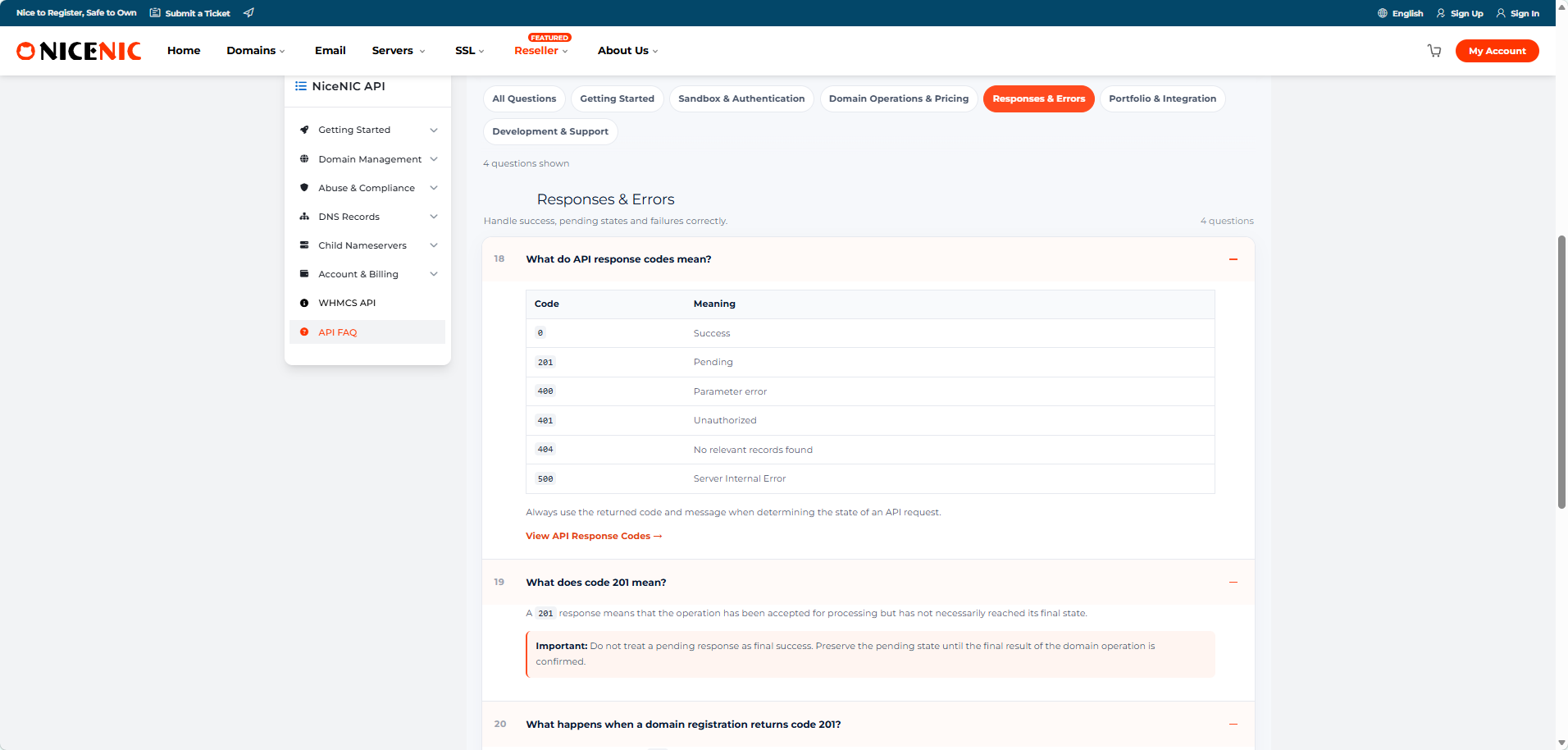Click the DNS Records network icon
The image size is (1568, 750).
(304, 217)
